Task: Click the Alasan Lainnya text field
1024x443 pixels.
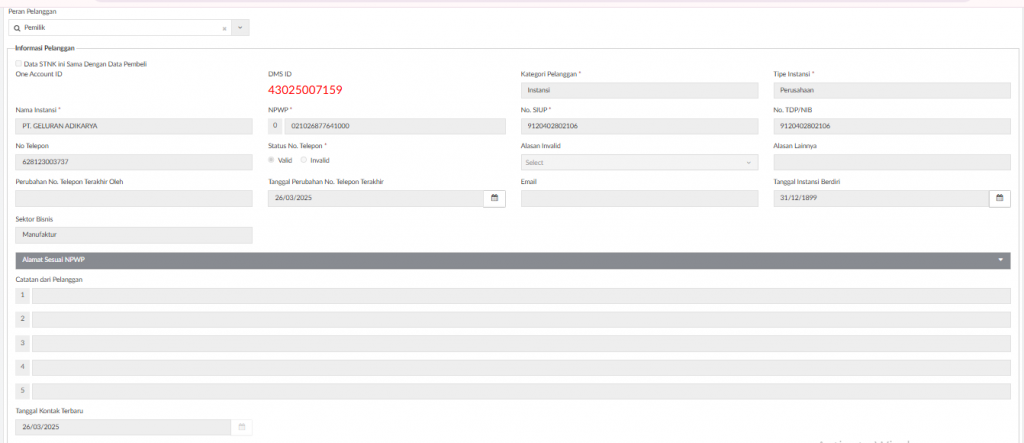Action: click(x=891, y=162)
